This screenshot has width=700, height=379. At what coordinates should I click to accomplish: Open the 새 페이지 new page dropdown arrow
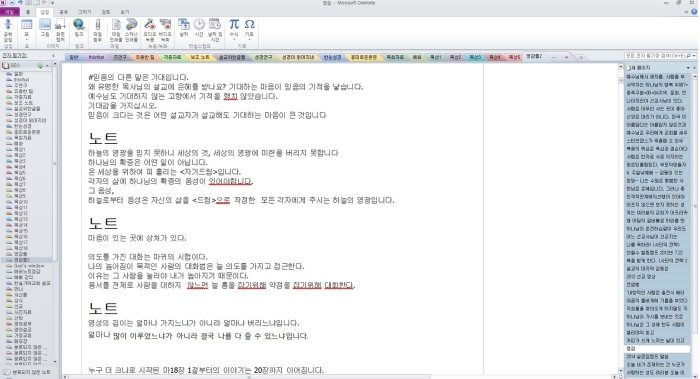[688, 68]
